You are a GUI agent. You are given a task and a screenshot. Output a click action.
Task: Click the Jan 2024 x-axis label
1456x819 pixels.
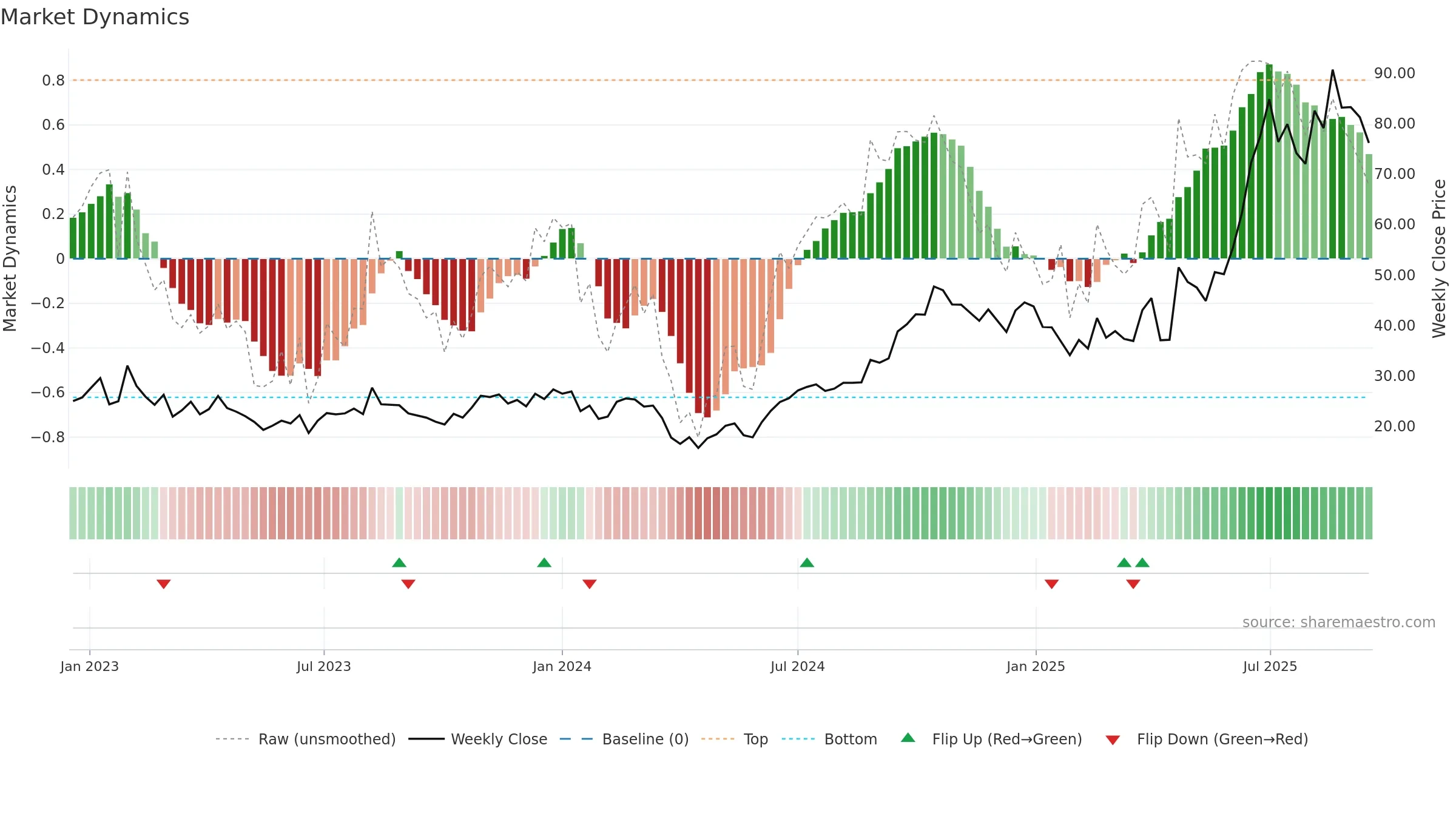coord(562,666)
